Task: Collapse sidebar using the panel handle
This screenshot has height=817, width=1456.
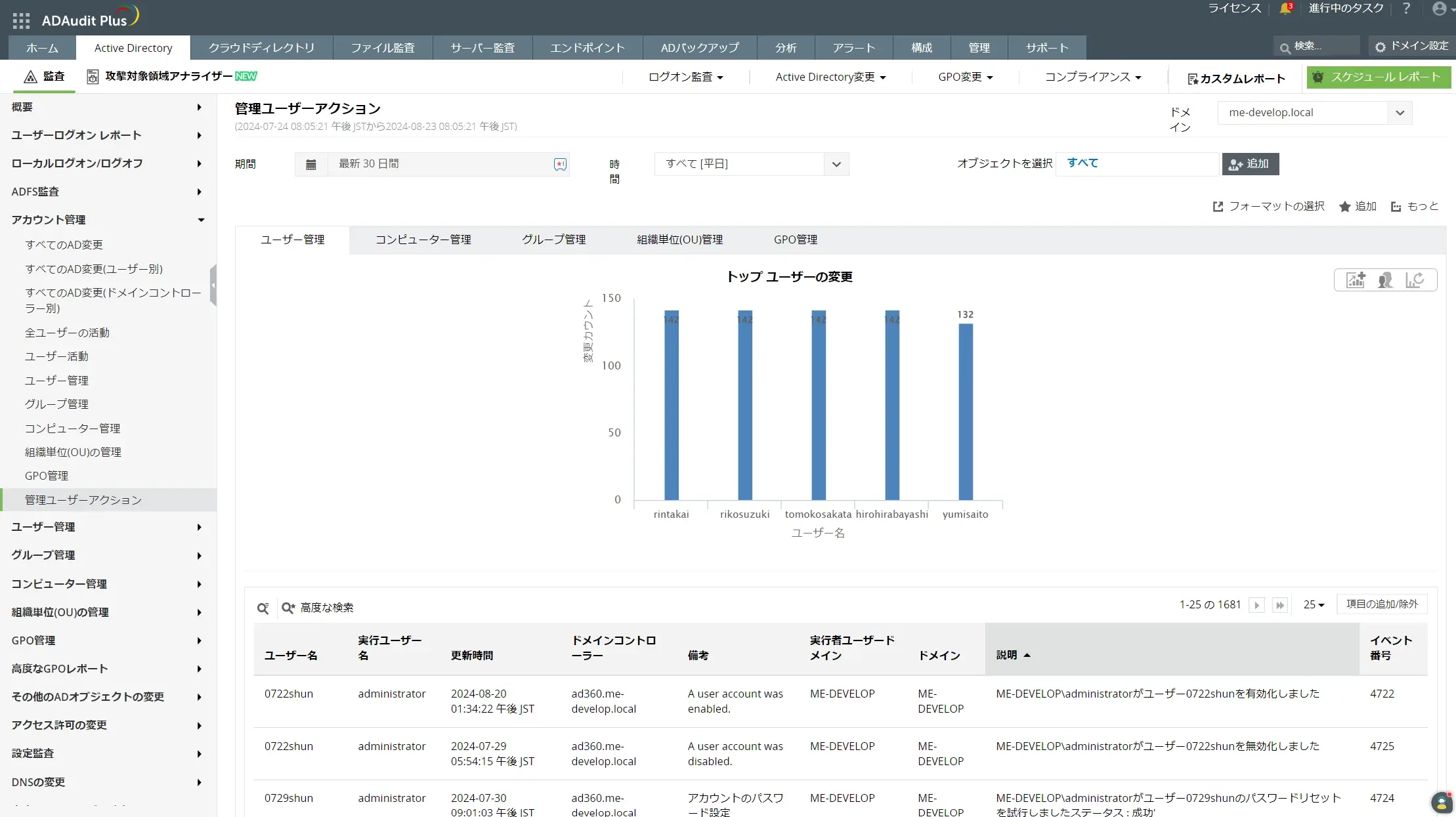Action: (x=213, y=285)
